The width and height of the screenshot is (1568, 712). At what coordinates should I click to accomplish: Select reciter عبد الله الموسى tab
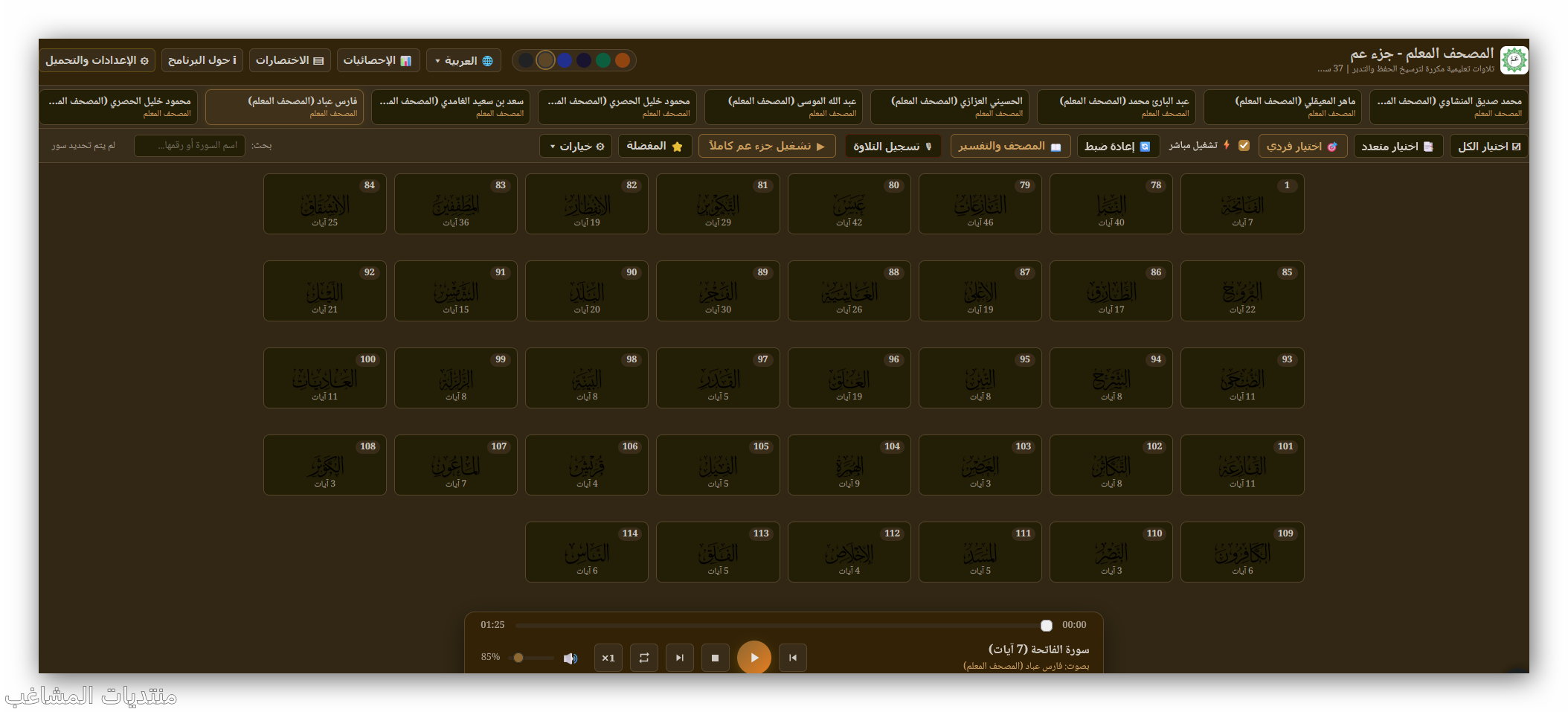click(x=783, y=106)
